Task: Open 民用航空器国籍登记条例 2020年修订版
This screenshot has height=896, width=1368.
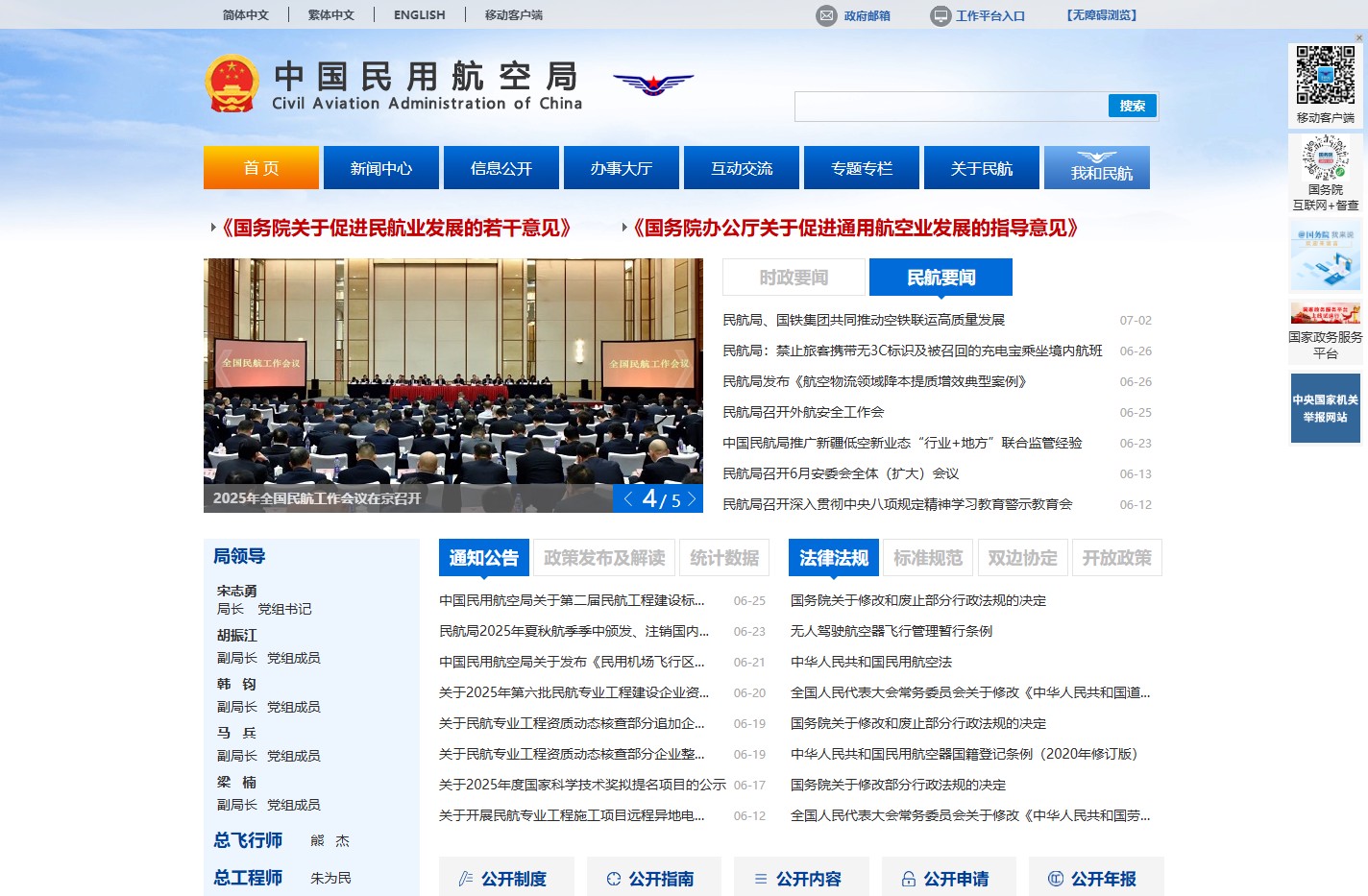Action: pos(964,754)
